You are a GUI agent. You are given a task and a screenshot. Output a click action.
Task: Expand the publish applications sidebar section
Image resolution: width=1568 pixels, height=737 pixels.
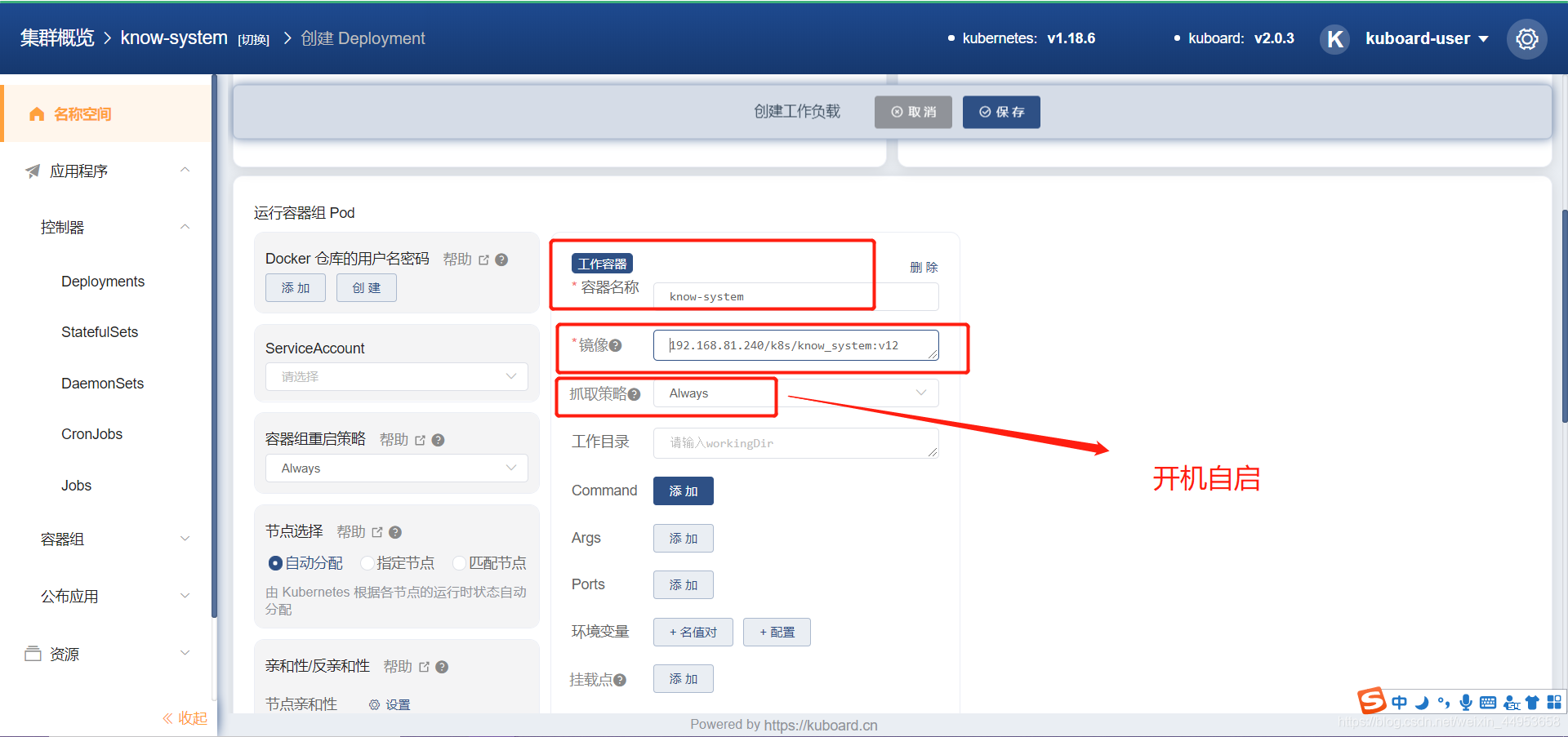click(185, 596)
